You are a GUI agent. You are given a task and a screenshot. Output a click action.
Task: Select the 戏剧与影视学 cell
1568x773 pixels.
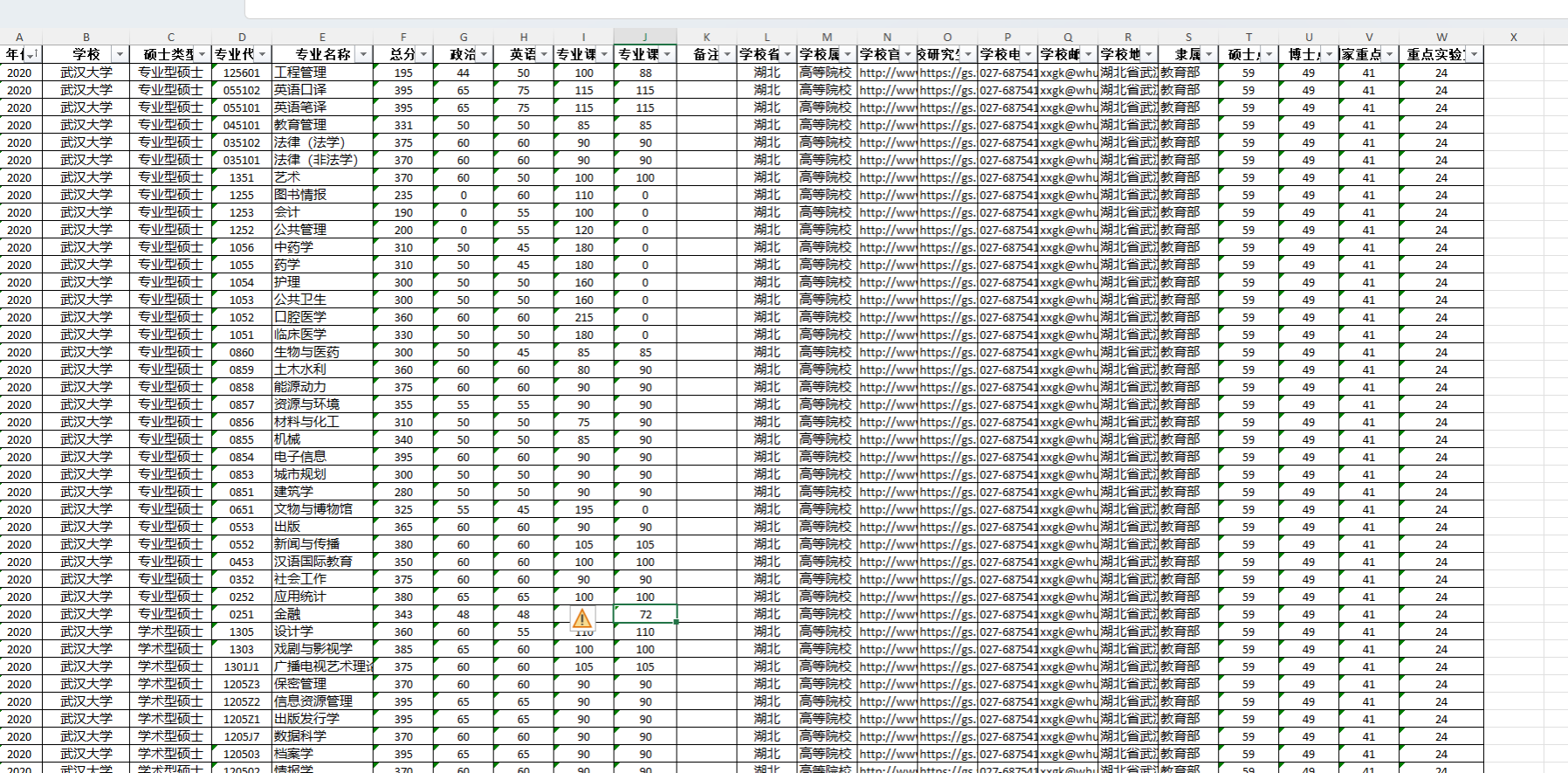[322, 649]
